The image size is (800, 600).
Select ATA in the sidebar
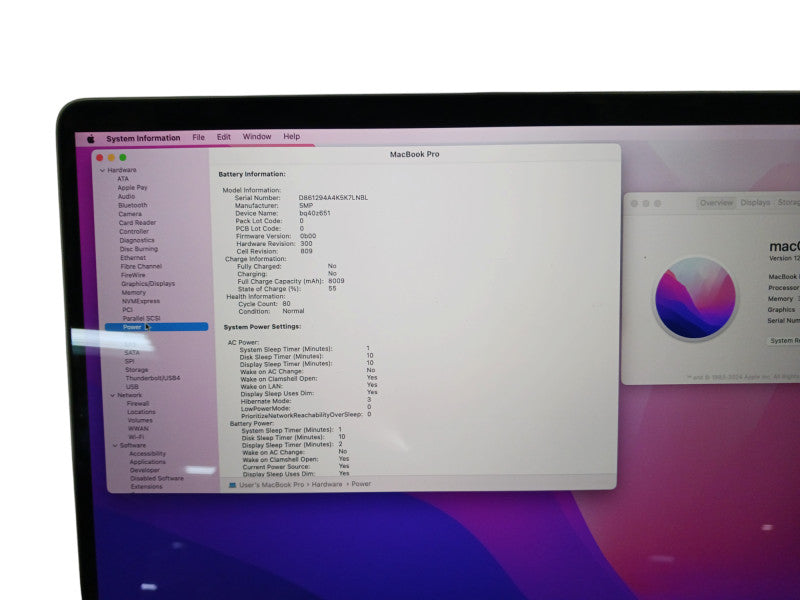click(x=123, y=179)
